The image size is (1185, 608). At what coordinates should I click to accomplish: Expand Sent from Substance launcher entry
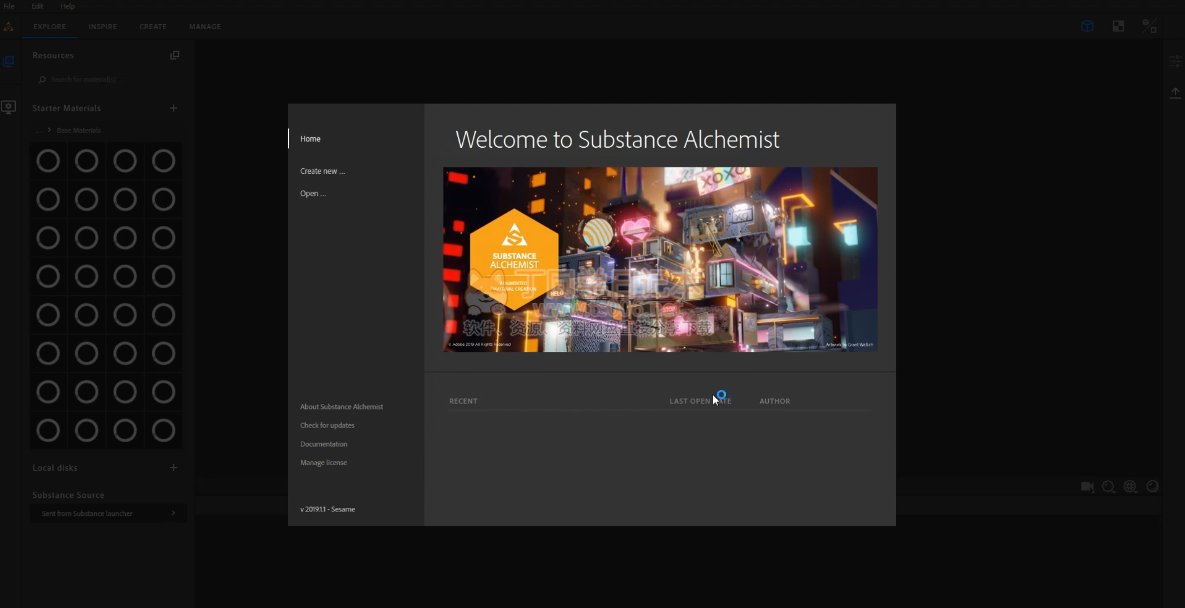(172, 513)
